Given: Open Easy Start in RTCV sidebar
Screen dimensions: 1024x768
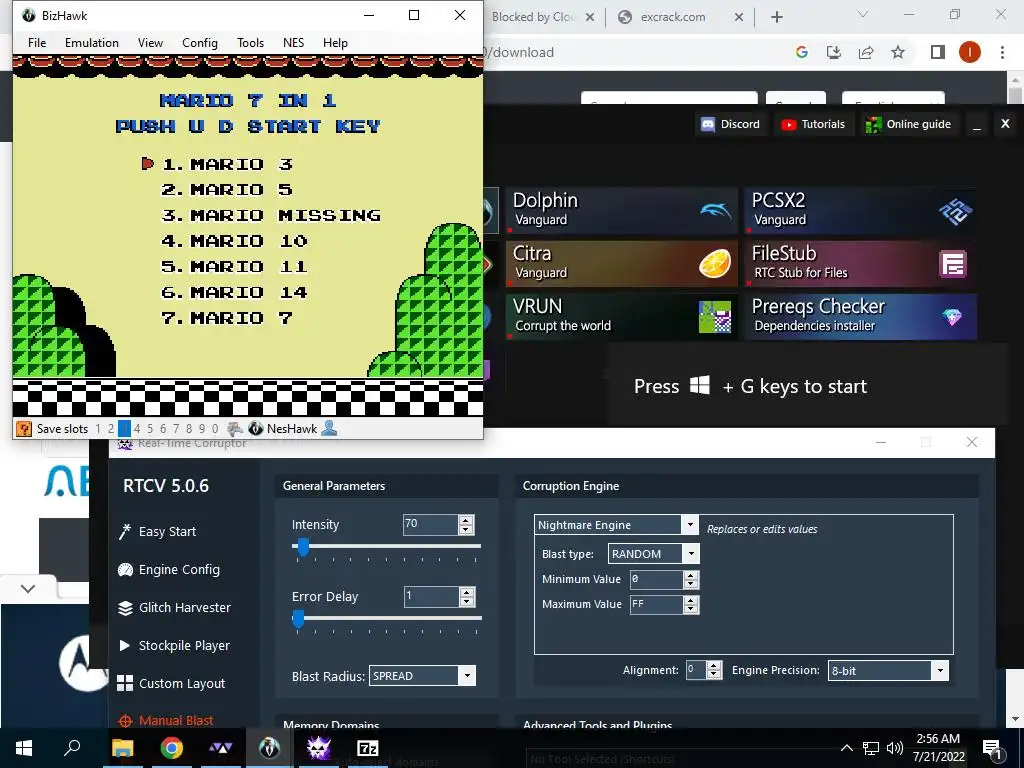Looking at the screenshot, I should tap(157, 532).
